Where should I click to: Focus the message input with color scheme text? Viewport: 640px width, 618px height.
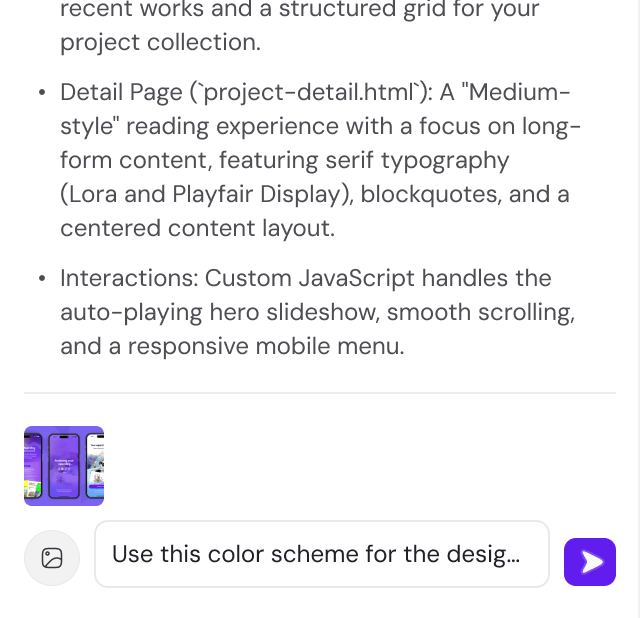321,554
